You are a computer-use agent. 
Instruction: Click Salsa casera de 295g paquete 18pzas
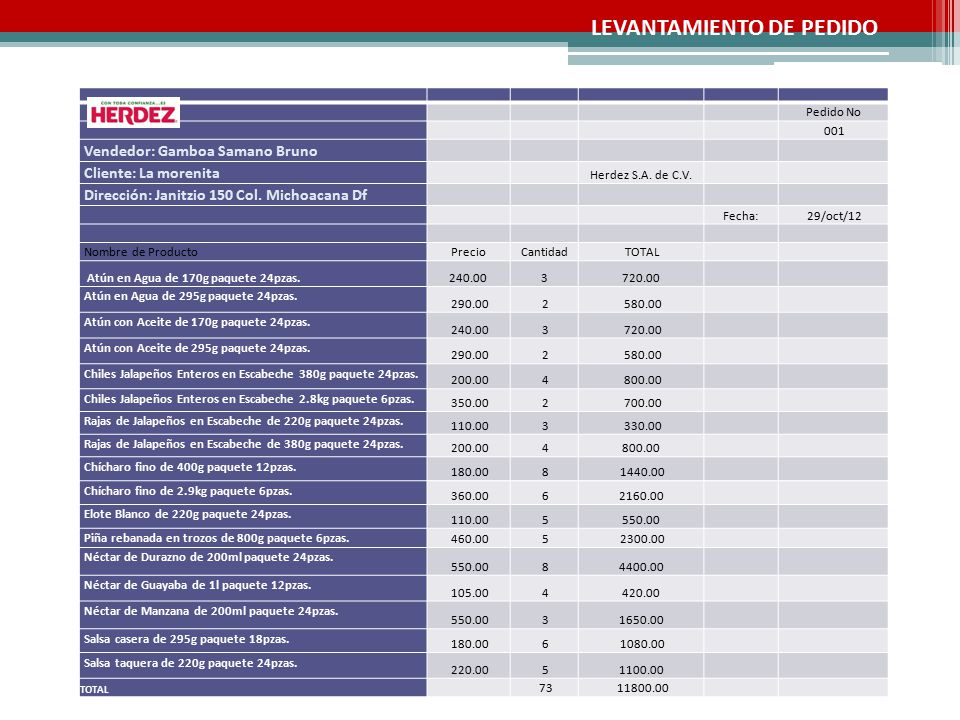point(187,639)
